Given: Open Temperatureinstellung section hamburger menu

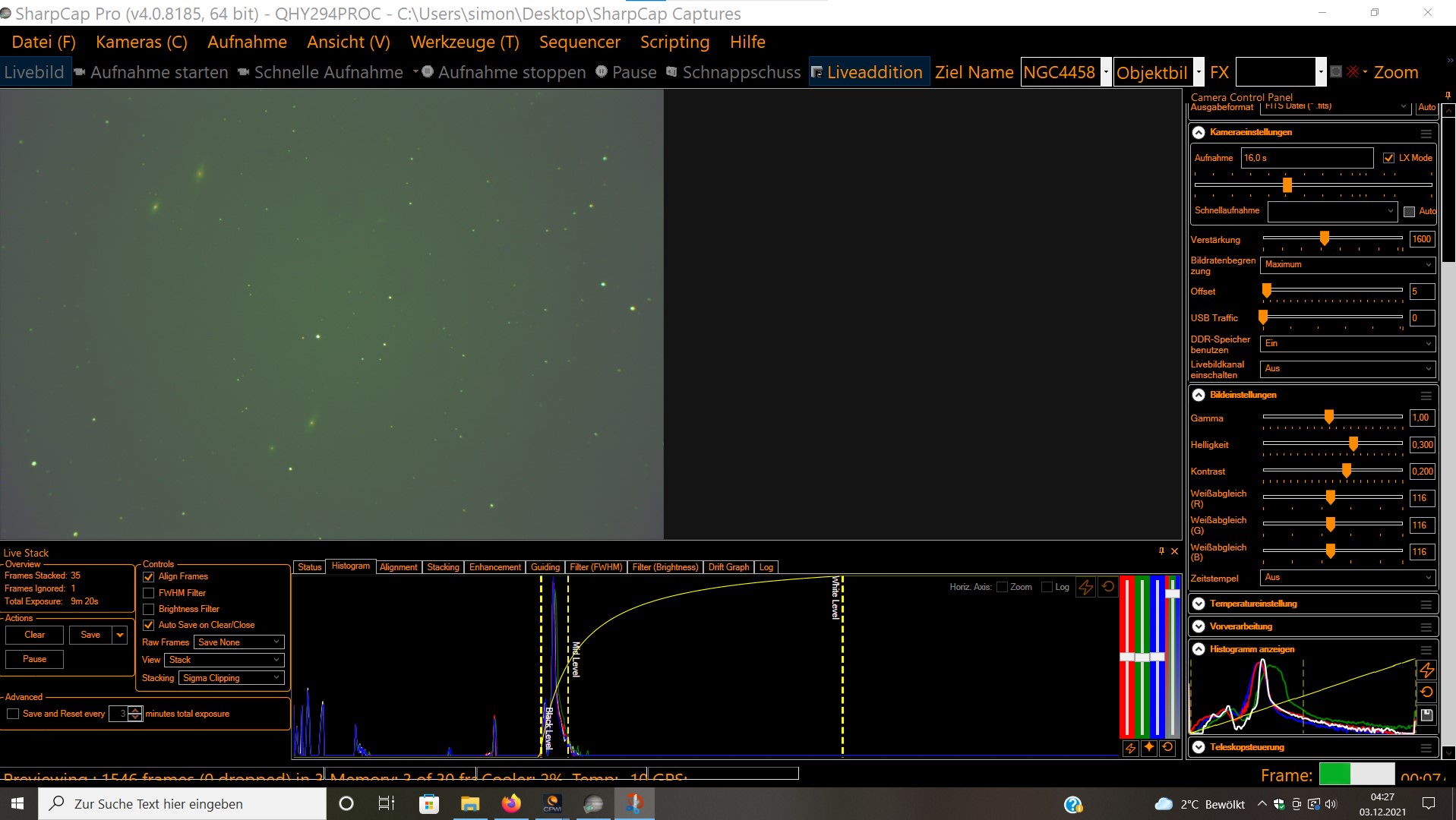Looking at the screenshot, I should [1426, 604].
